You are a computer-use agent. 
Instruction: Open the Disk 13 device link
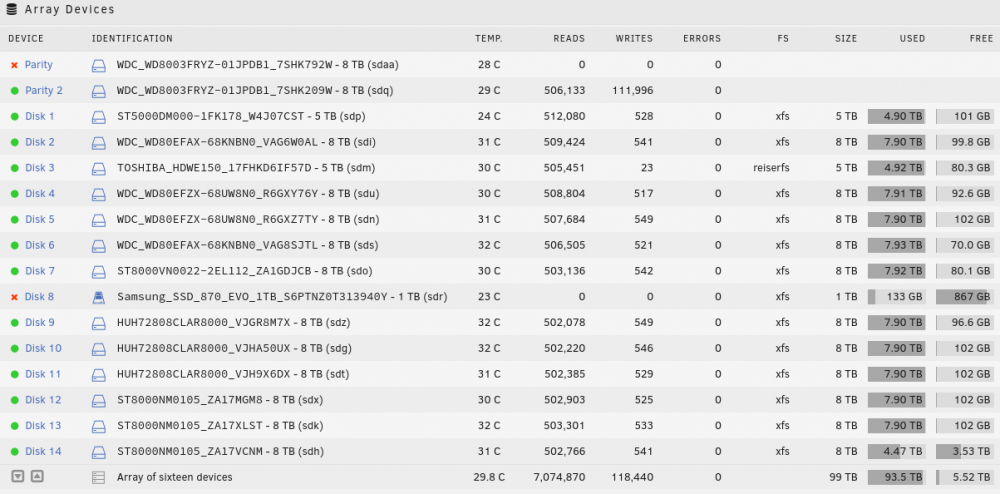click(43, 426)
